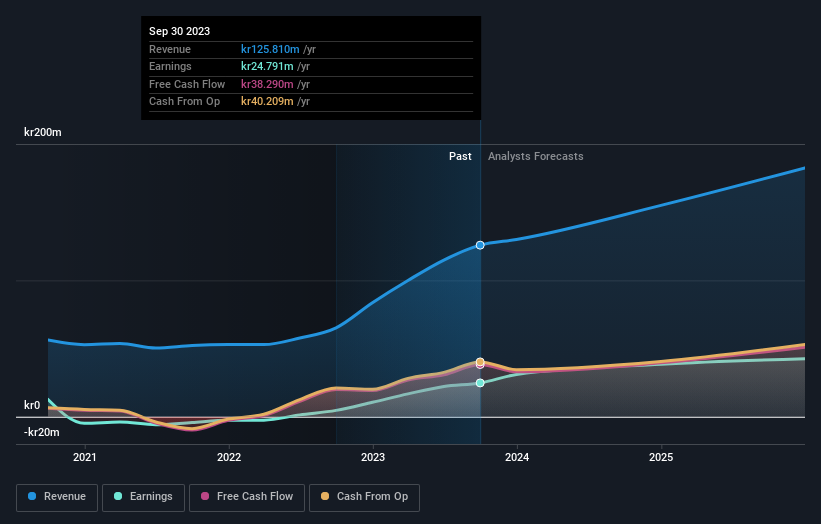Click the 2022 x-axis label

point(229,457)
